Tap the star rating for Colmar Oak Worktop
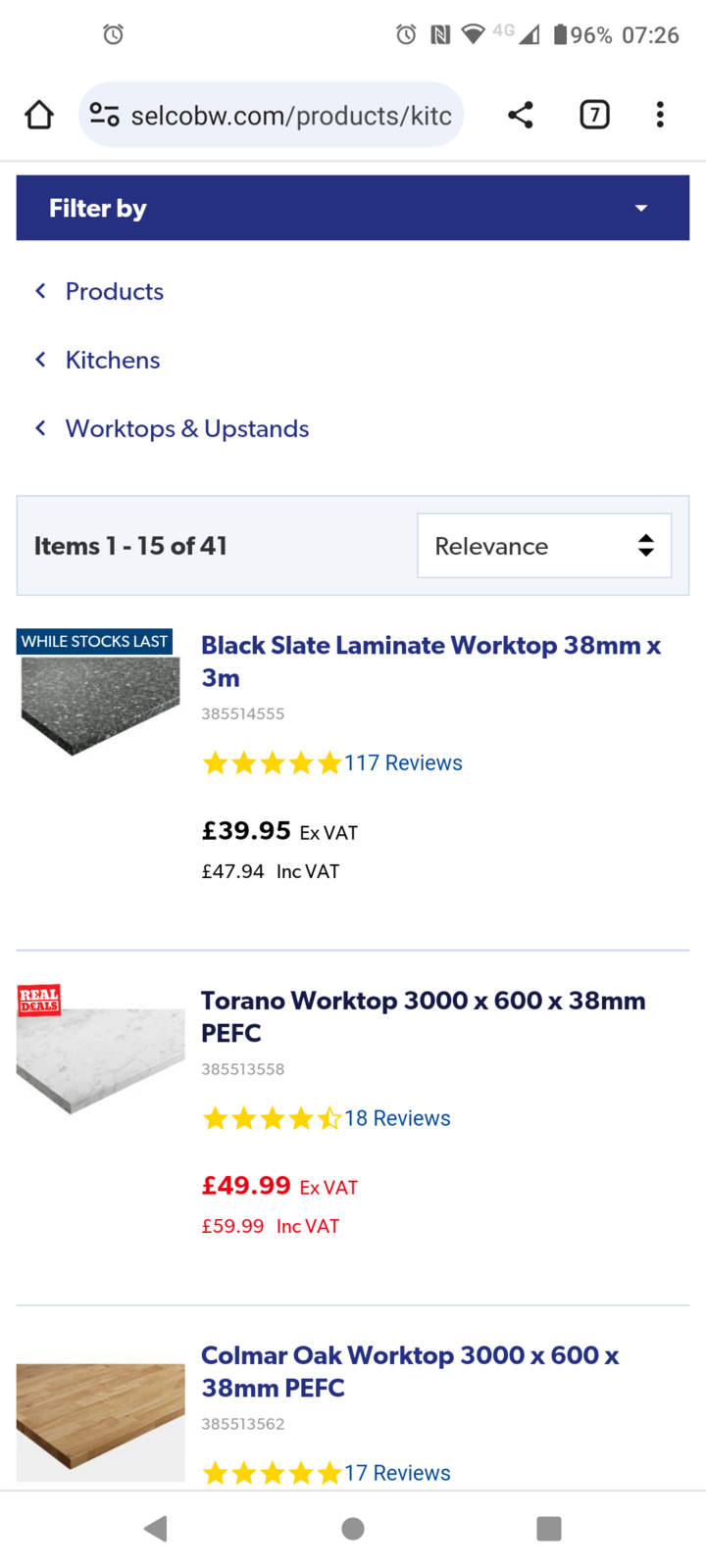706x1568 pixels. (x=272, y=1472)
